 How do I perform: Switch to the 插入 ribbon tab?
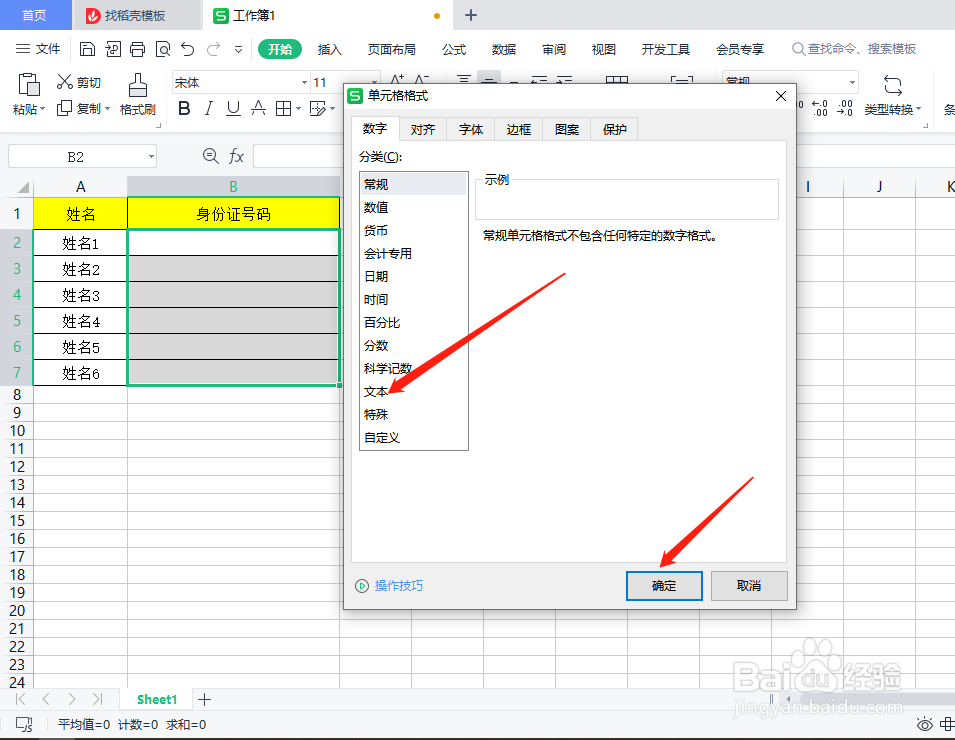click(x=330, y=48)
